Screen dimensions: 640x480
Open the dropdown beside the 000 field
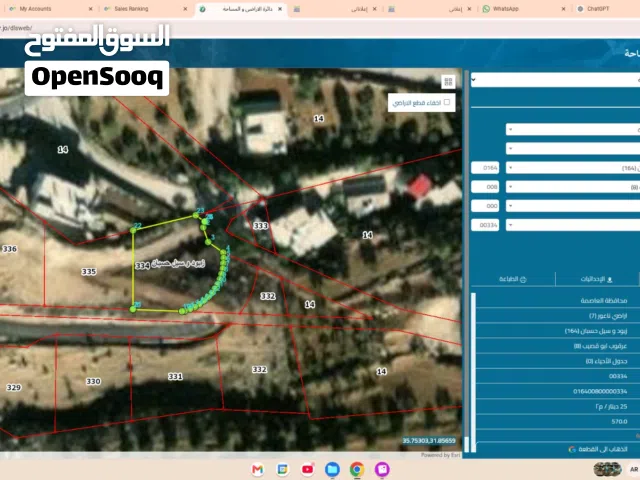click(x=573, y=206)
